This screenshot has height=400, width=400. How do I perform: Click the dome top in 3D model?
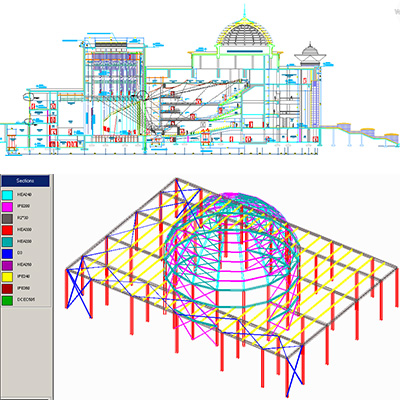coord(230,197)
